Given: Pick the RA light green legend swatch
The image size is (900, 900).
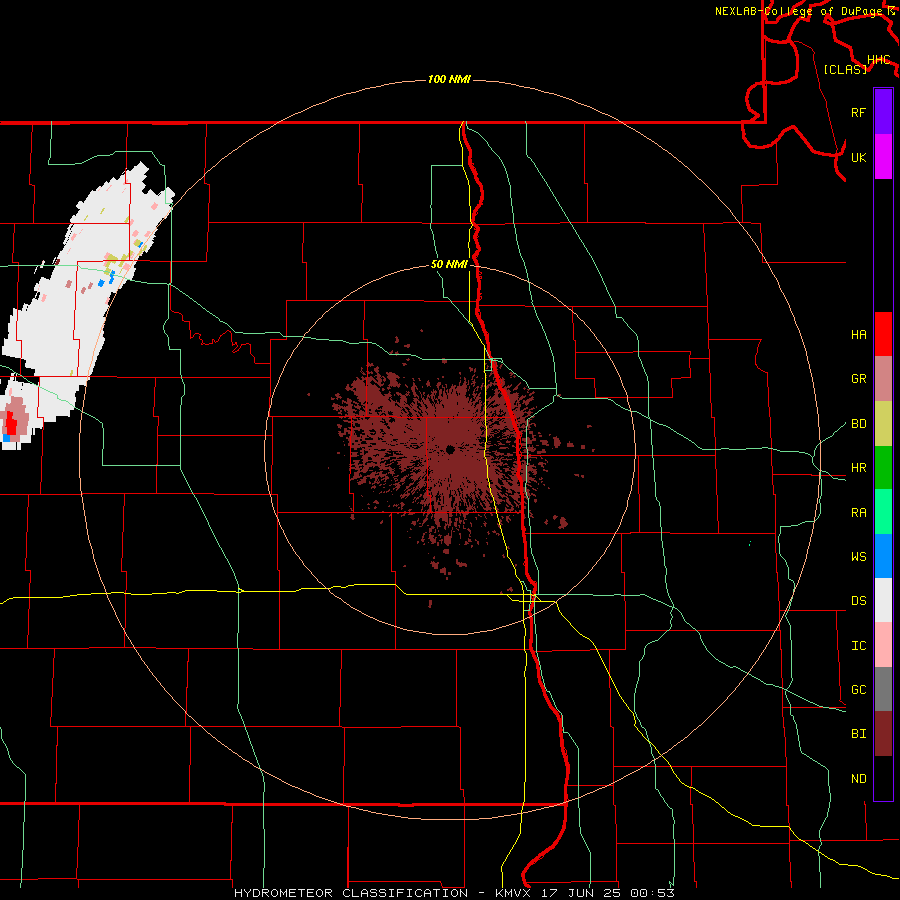Looking at the screenshot, I should [883, 512].
